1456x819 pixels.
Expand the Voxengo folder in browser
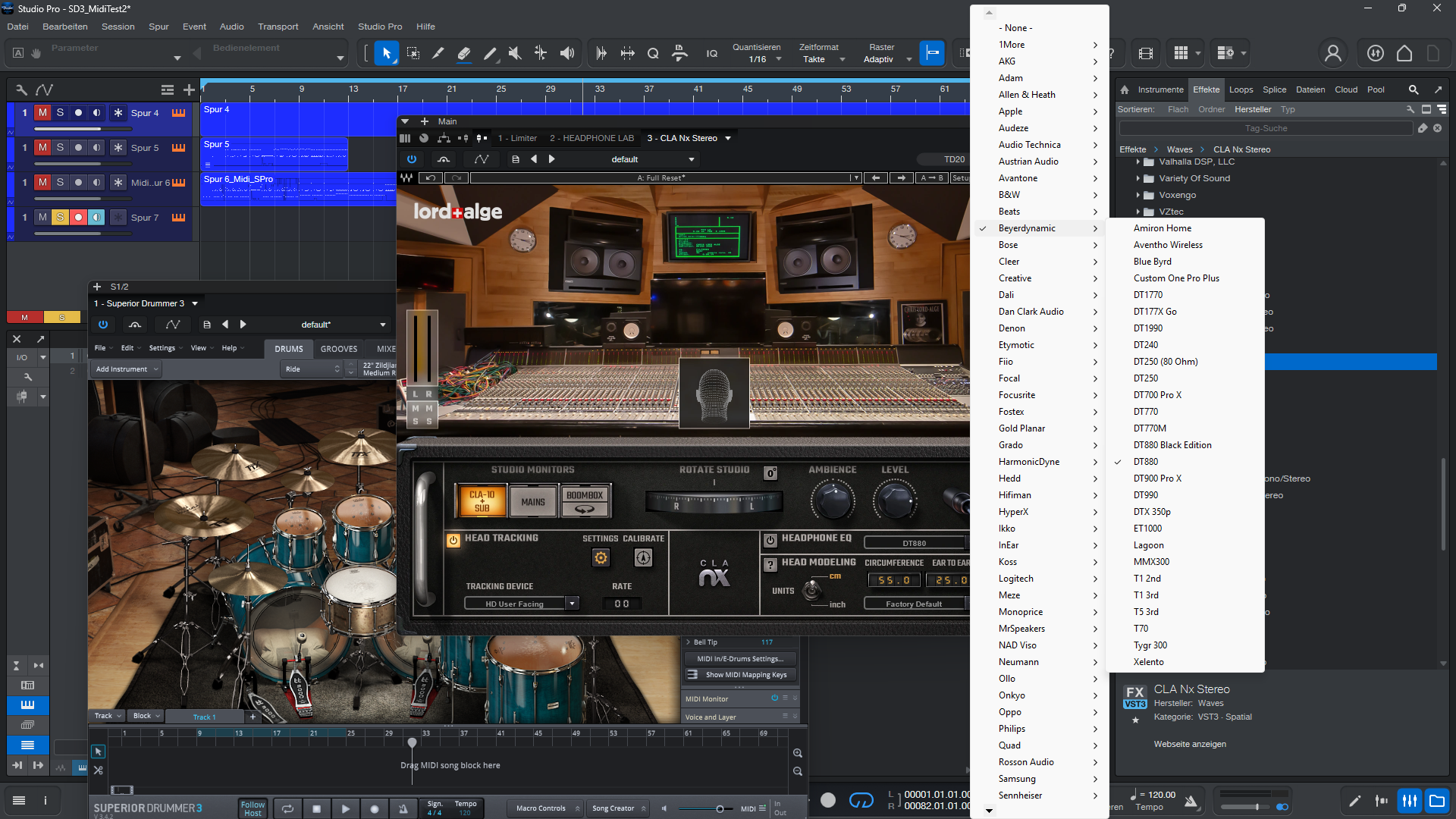pos(1138,195)
